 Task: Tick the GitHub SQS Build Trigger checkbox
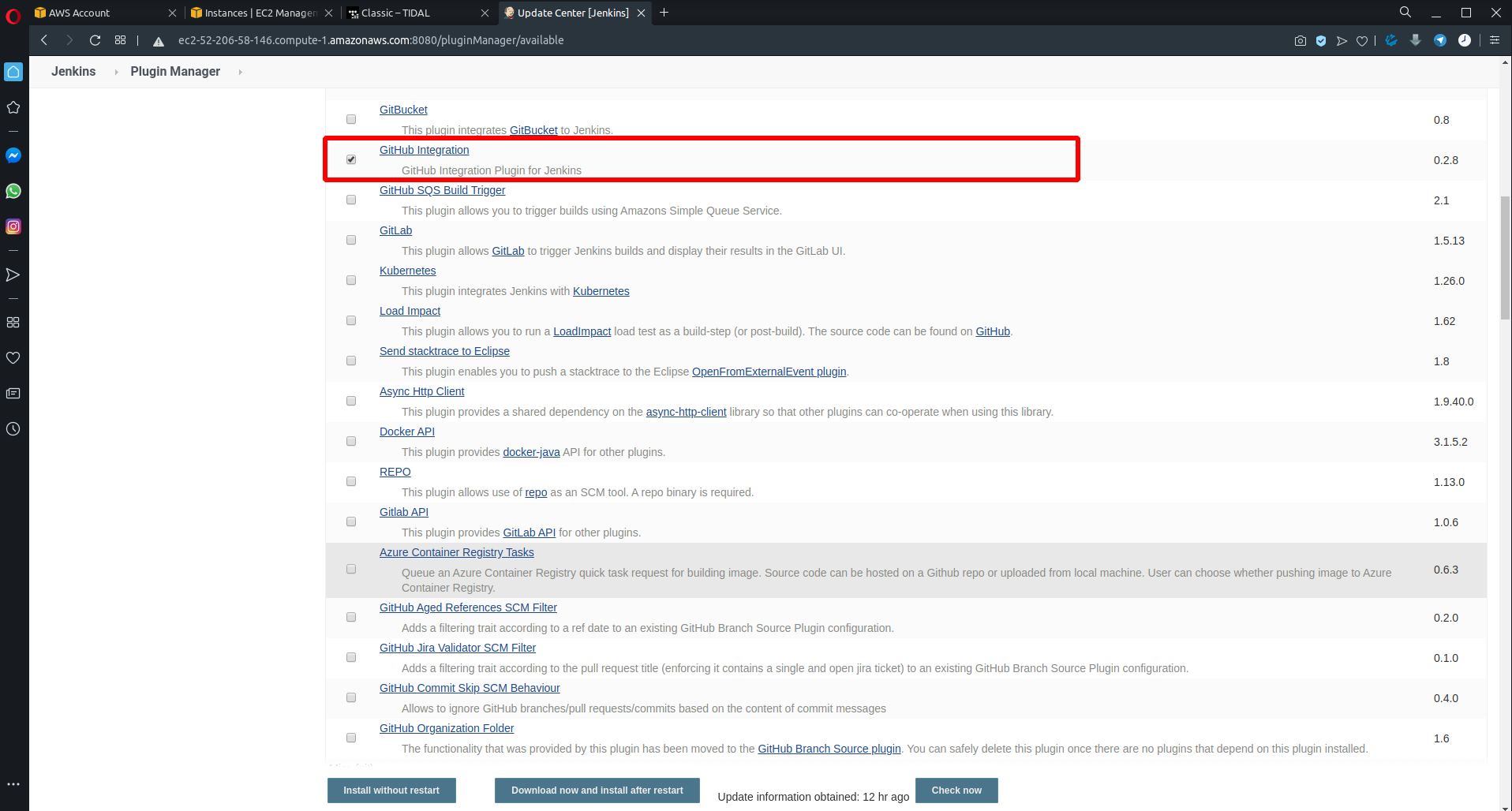pos(351,200)
